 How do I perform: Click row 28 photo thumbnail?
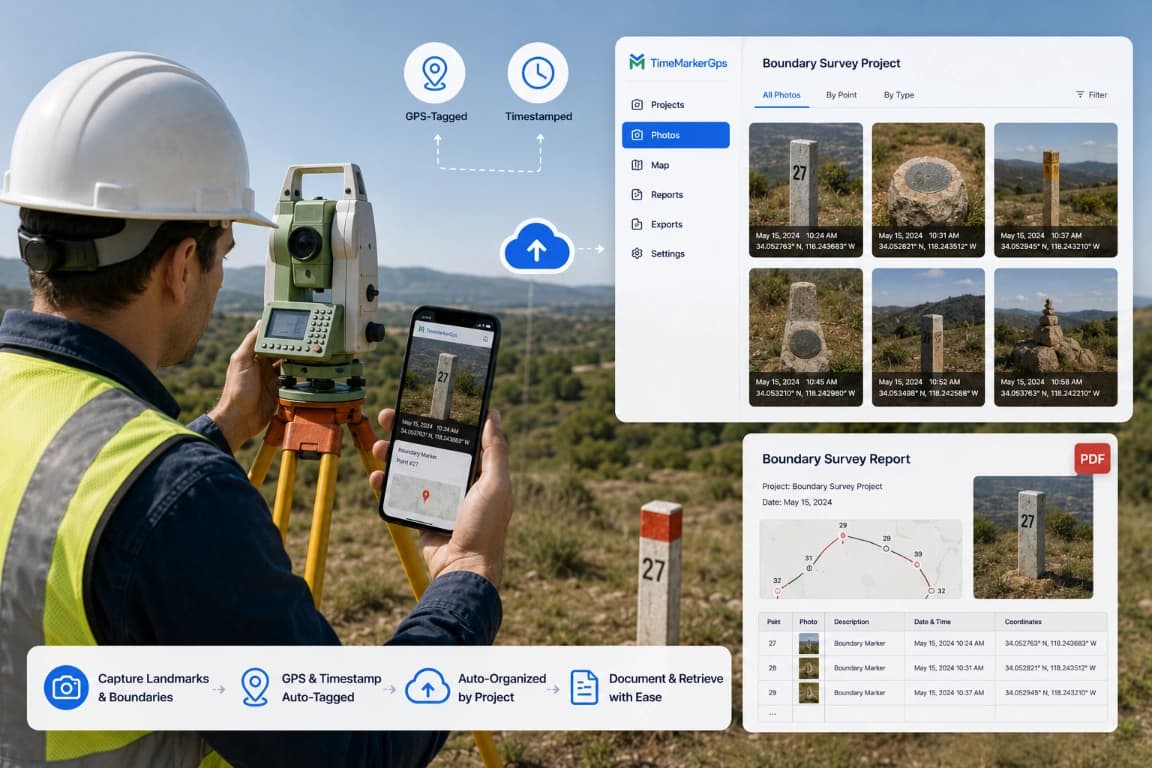(809, 668)
